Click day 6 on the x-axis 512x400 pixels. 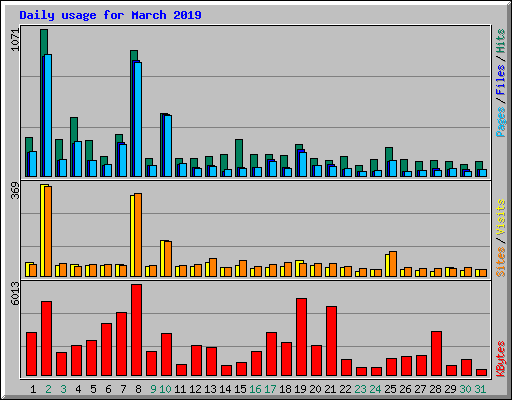pos(108,389)
